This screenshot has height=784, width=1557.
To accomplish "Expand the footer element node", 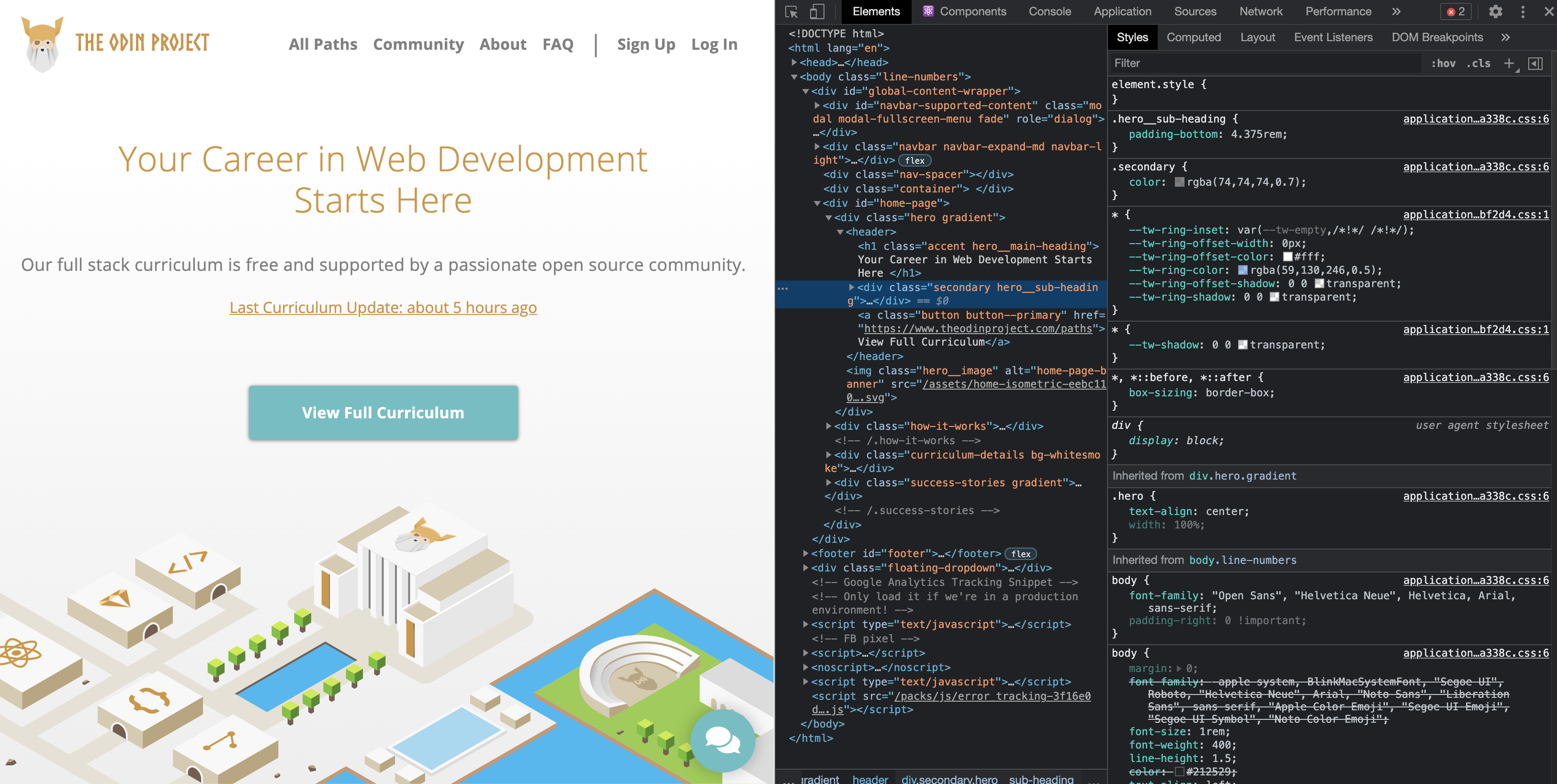I will pos(805,553).
